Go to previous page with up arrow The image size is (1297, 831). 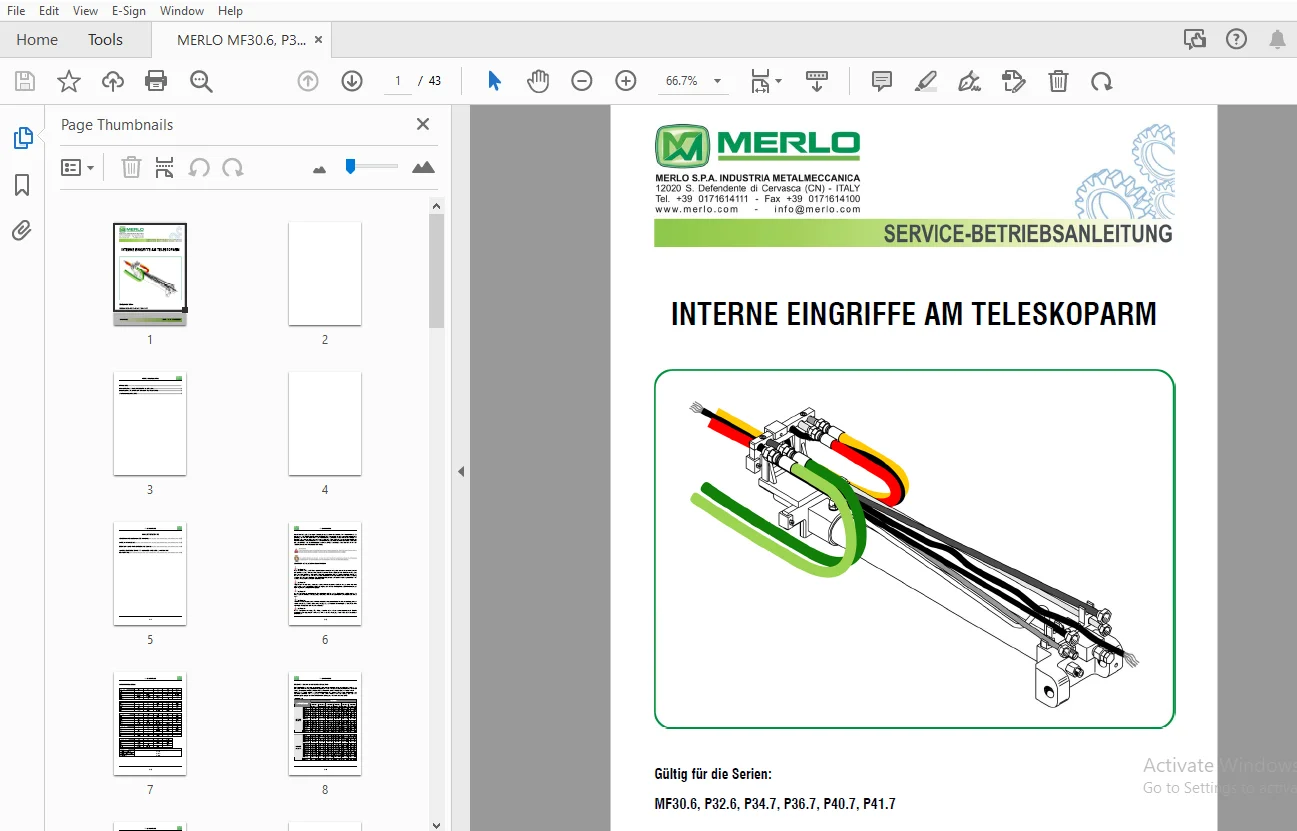[308, 81]
